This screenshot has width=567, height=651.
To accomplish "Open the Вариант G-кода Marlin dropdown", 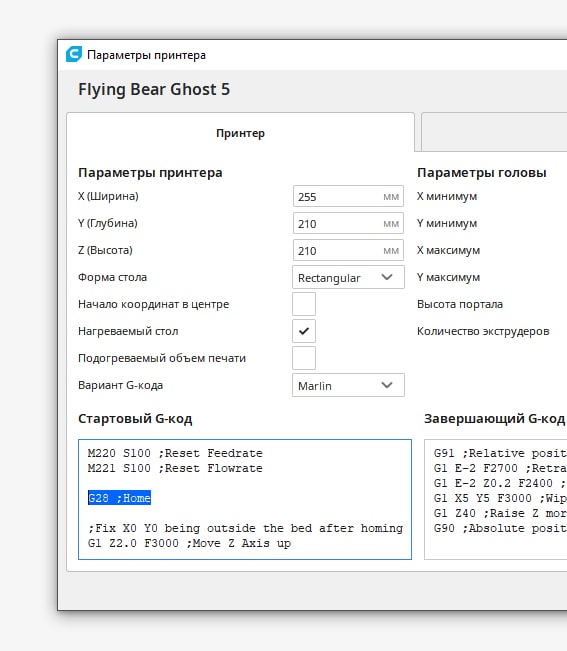I will click(348, 385).
